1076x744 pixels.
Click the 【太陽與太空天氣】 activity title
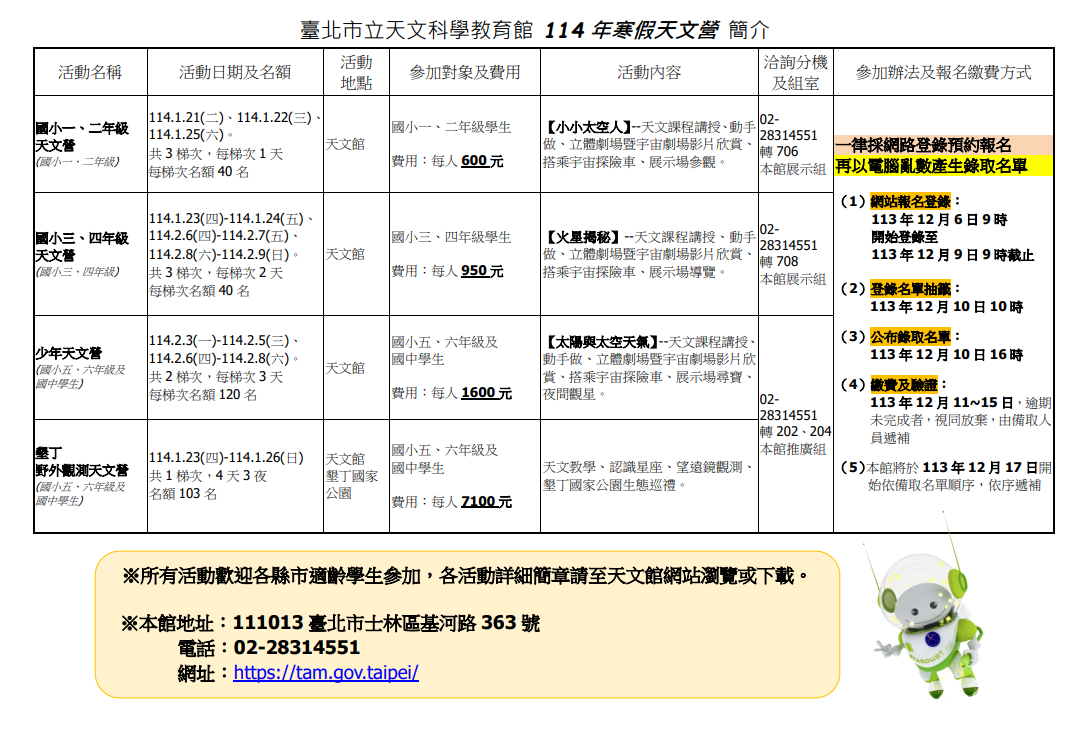tap(600, 341)
